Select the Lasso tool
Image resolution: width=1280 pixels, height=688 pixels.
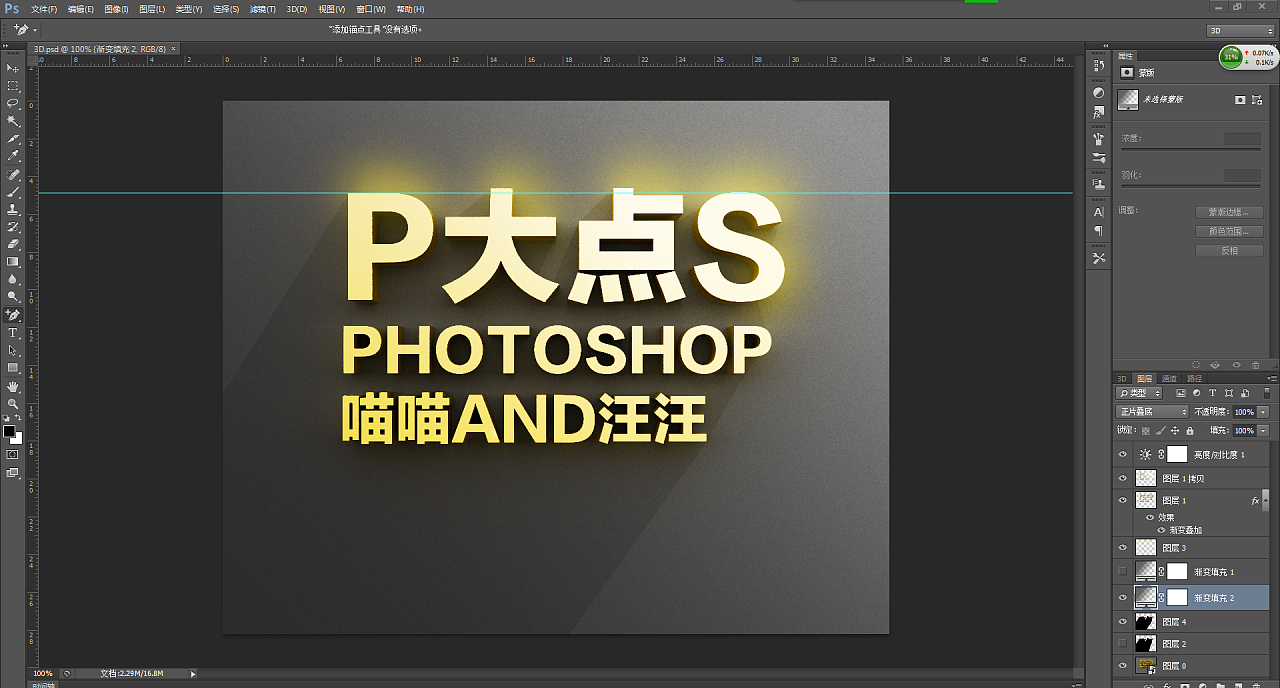click(13, 103)
